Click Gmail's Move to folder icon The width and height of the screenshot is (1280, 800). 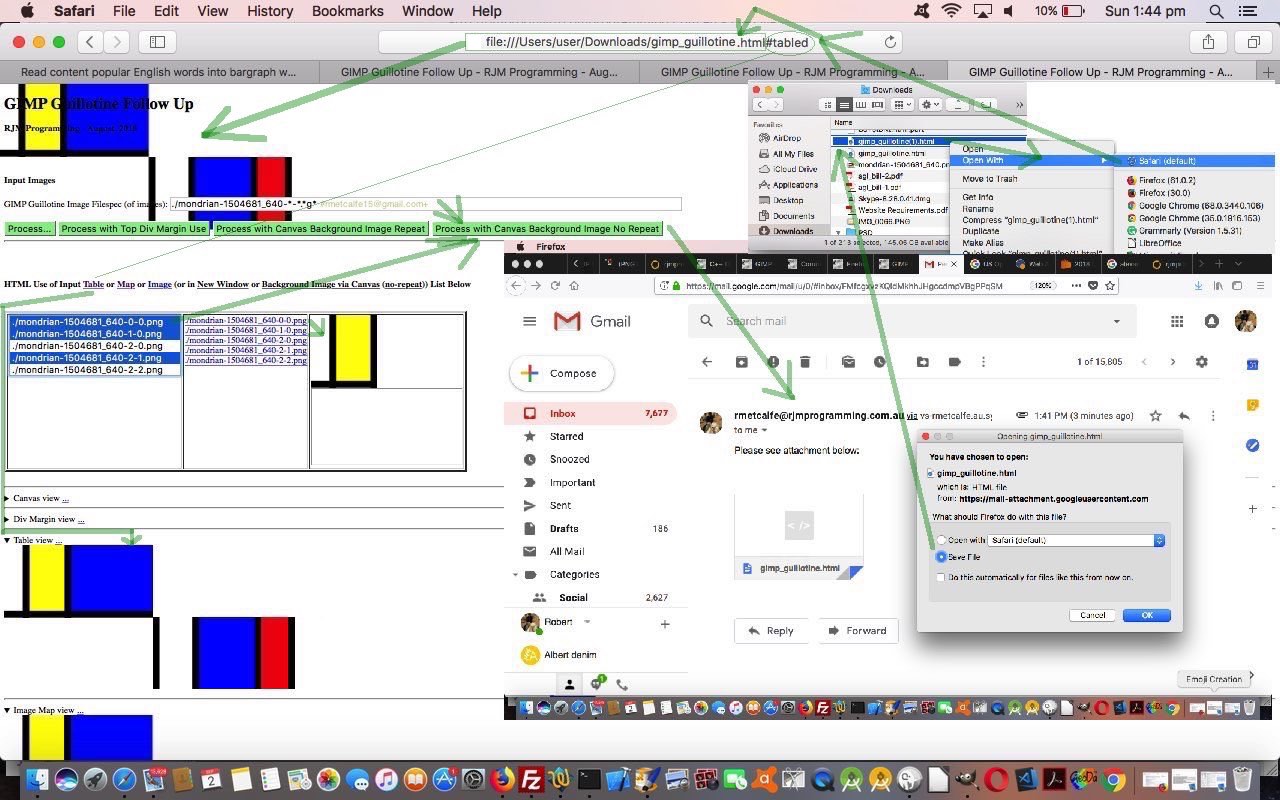click(x=922, y=362)
